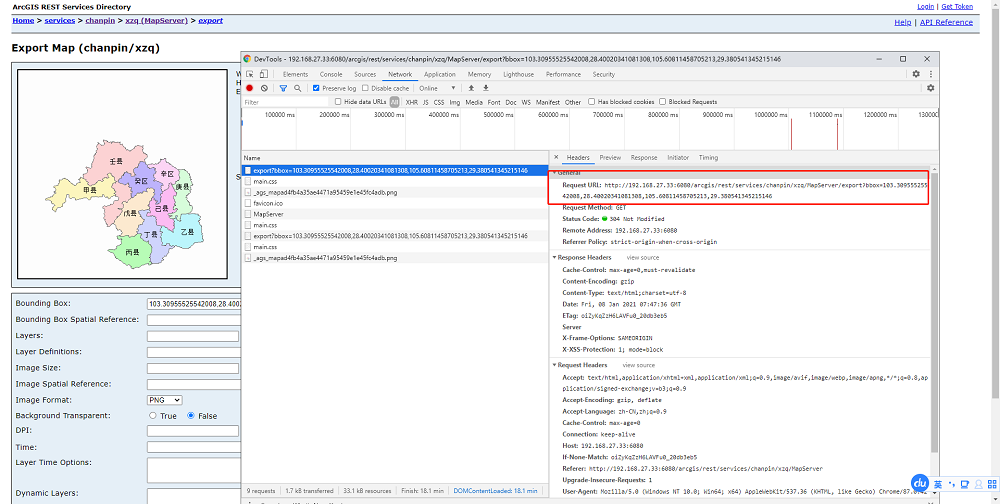Go to chanpin breadcrumb link
The height and width of the screenshot is (504, 1000).
click(100, 20)
